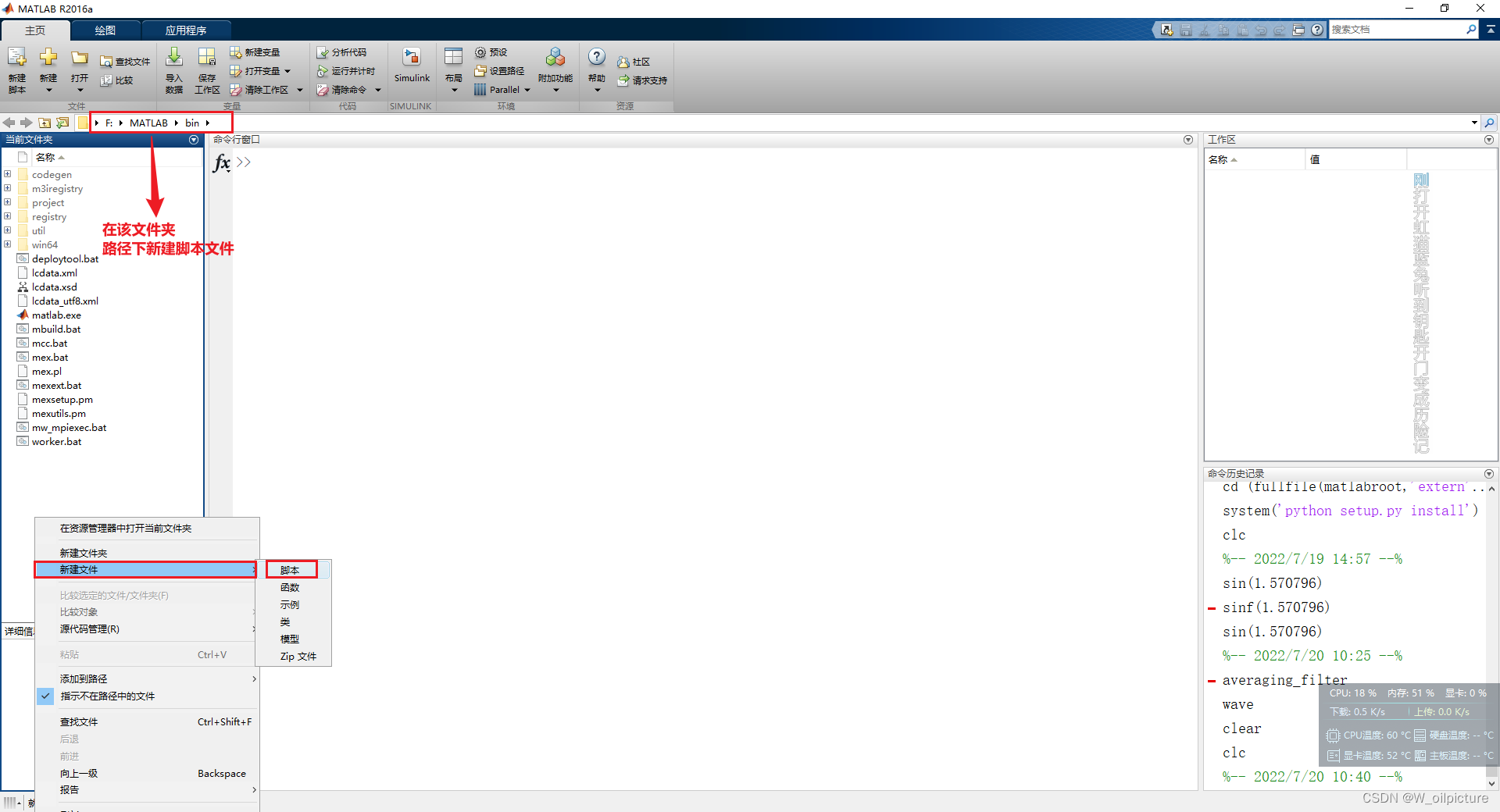Open the 清除命令 dropdown arrow
Image resolution: width=1500 pixels, height=812 pixels.
378,90
